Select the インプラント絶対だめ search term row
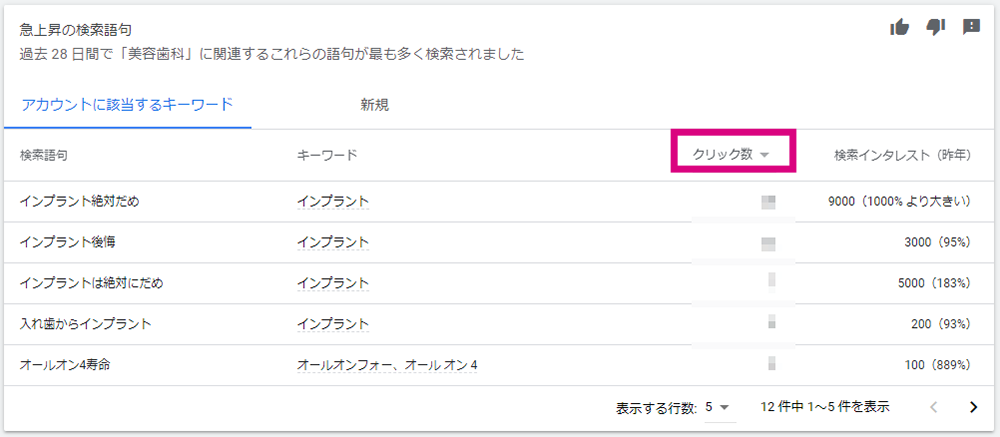 tap(500, 202)
